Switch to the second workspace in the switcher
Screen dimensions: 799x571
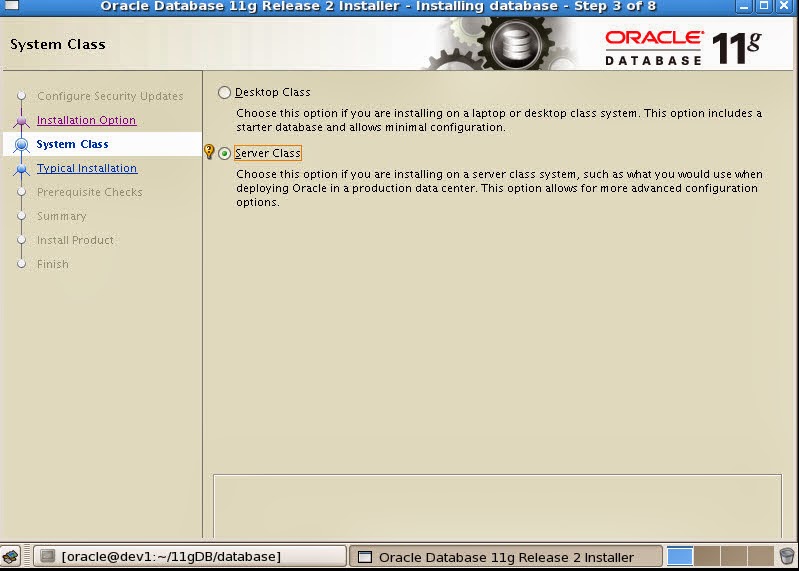click(707, 556)
